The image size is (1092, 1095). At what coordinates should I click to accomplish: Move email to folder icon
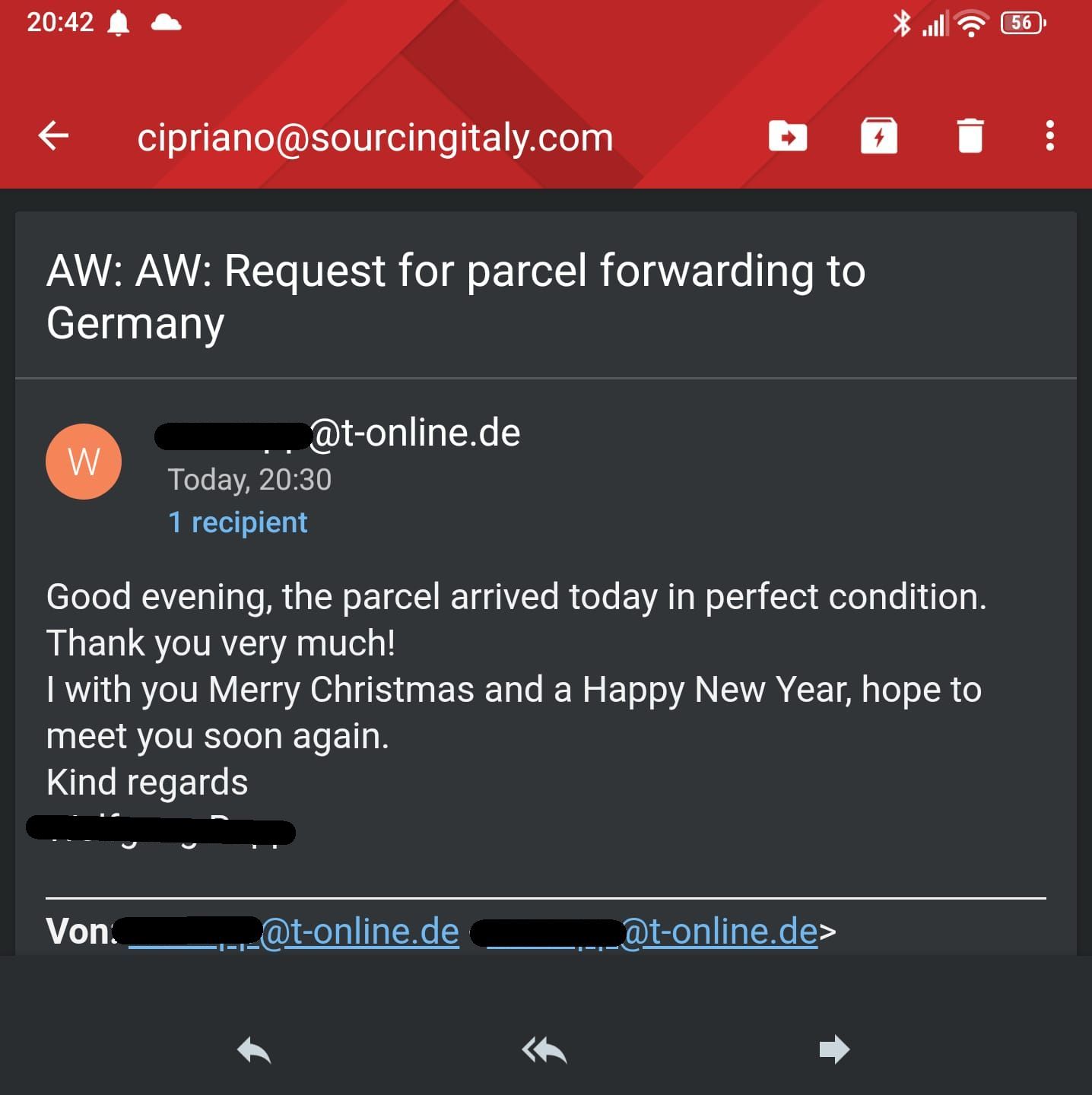(x=787, y=137)
